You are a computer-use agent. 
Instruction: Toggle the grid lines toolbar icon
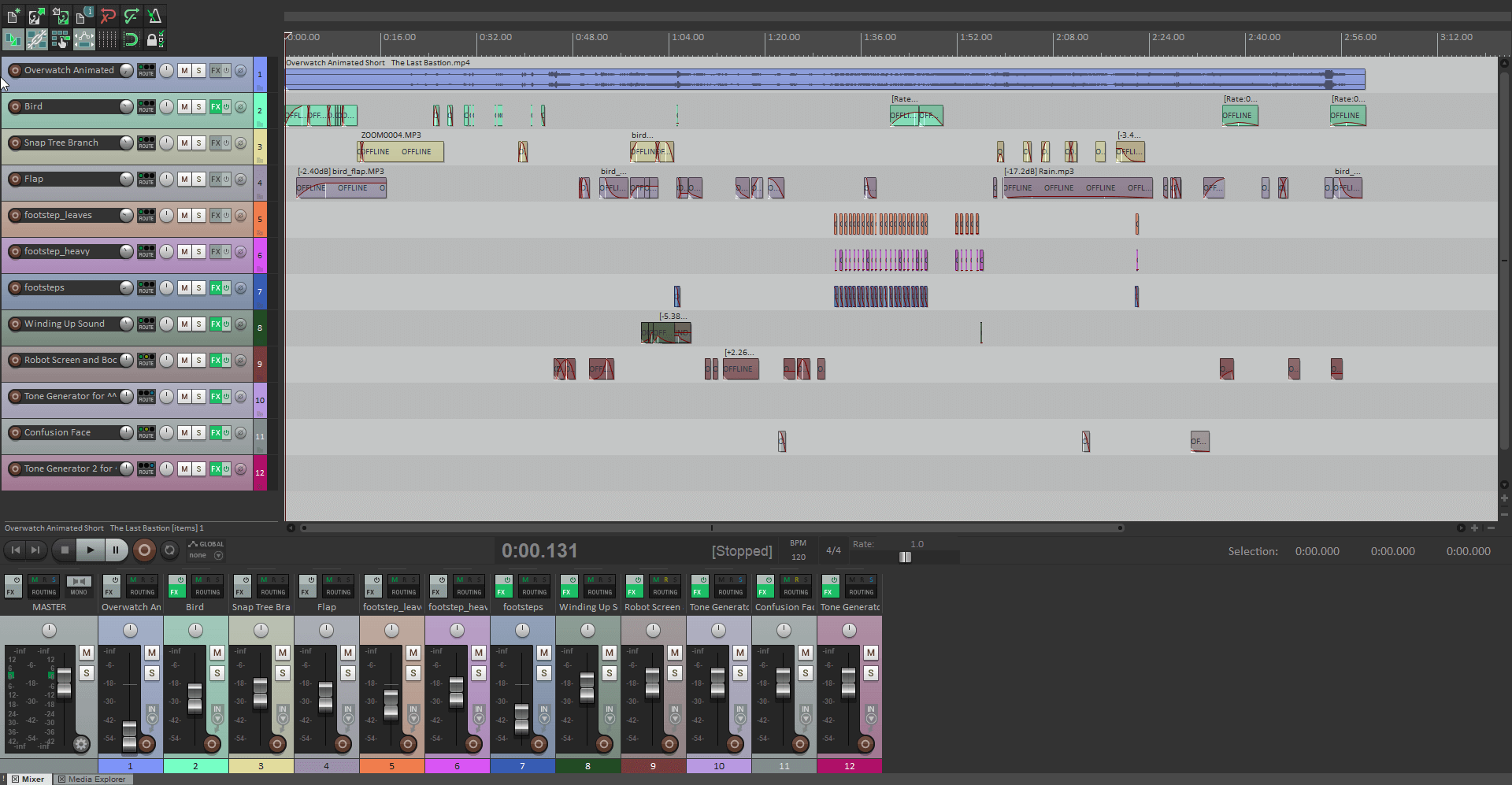pos(108,39)
